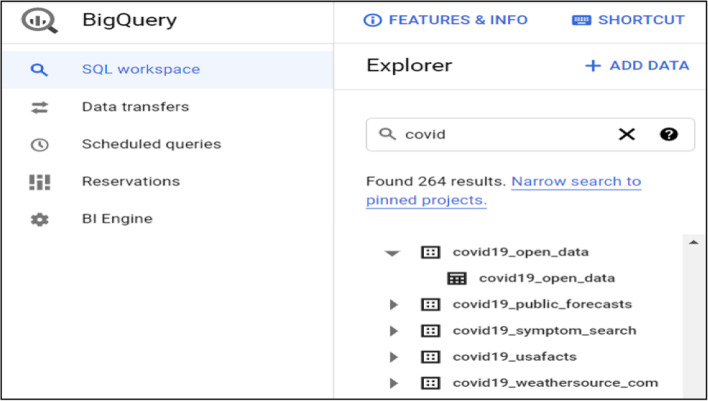Expand the covid19_public_forecasts dataset

[393, 304]
